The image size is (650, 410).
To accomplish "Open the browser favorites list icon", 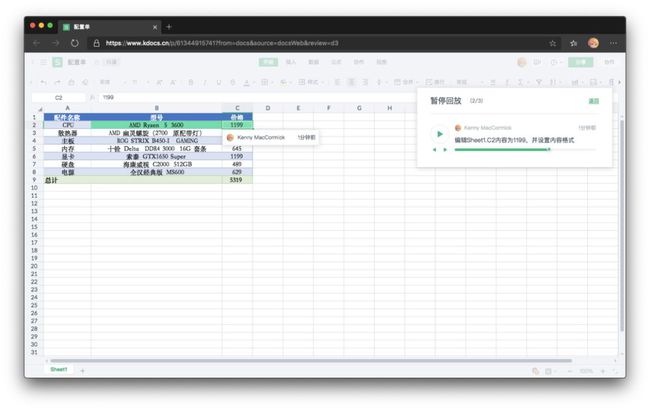I will (x=573, y=43).
